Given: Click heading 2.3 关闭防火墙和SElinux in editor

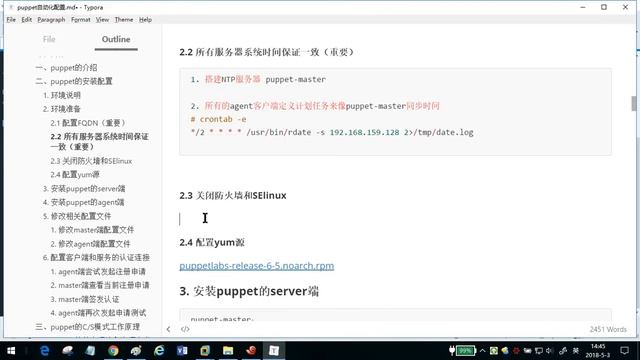Looking at the screenshot, I should (x=233, y=196).
